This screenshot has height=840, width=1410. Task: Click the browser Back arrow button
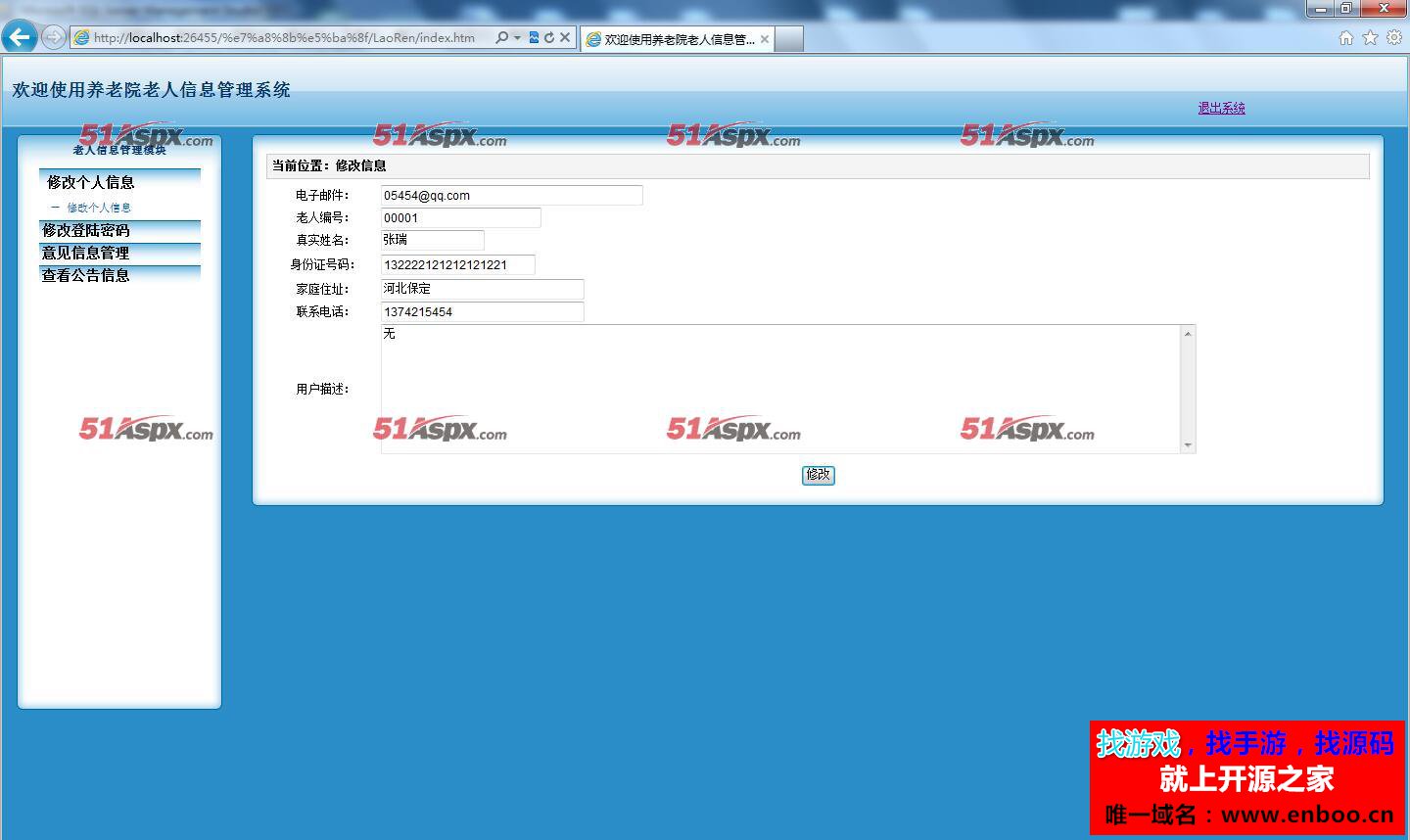tap(20, 37)
